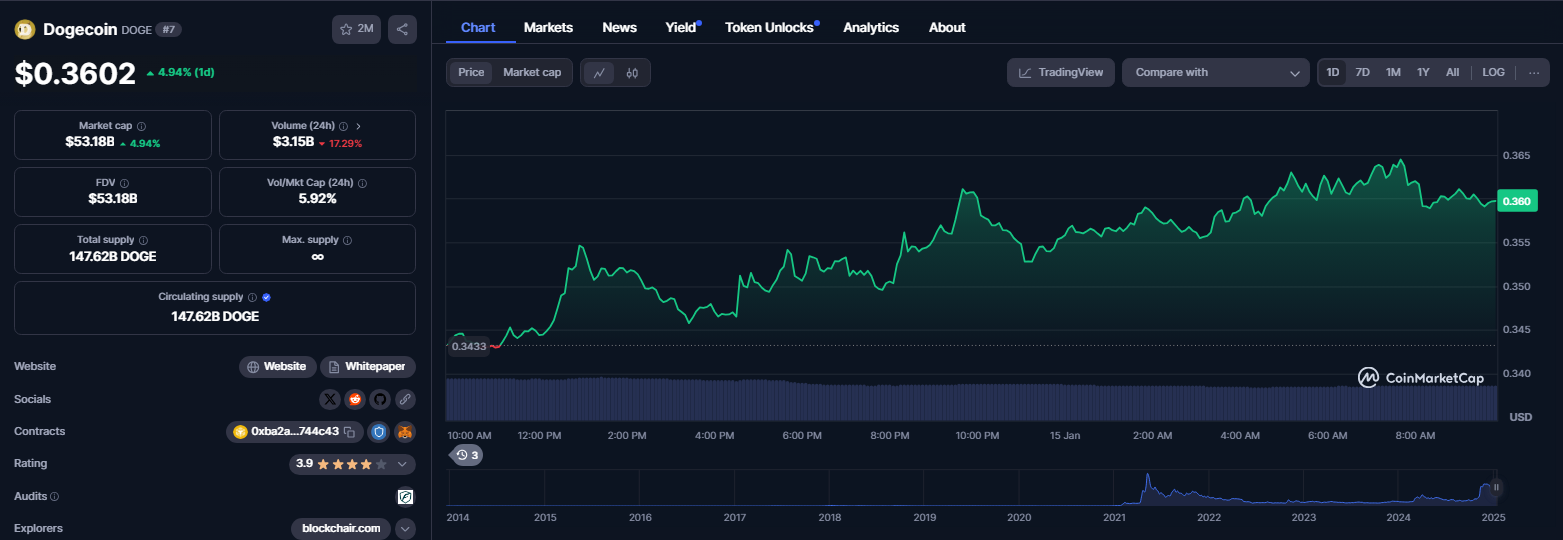Open the X (Twitter) social link
The height and width of the screenshot is (540, 1563).
330,399
